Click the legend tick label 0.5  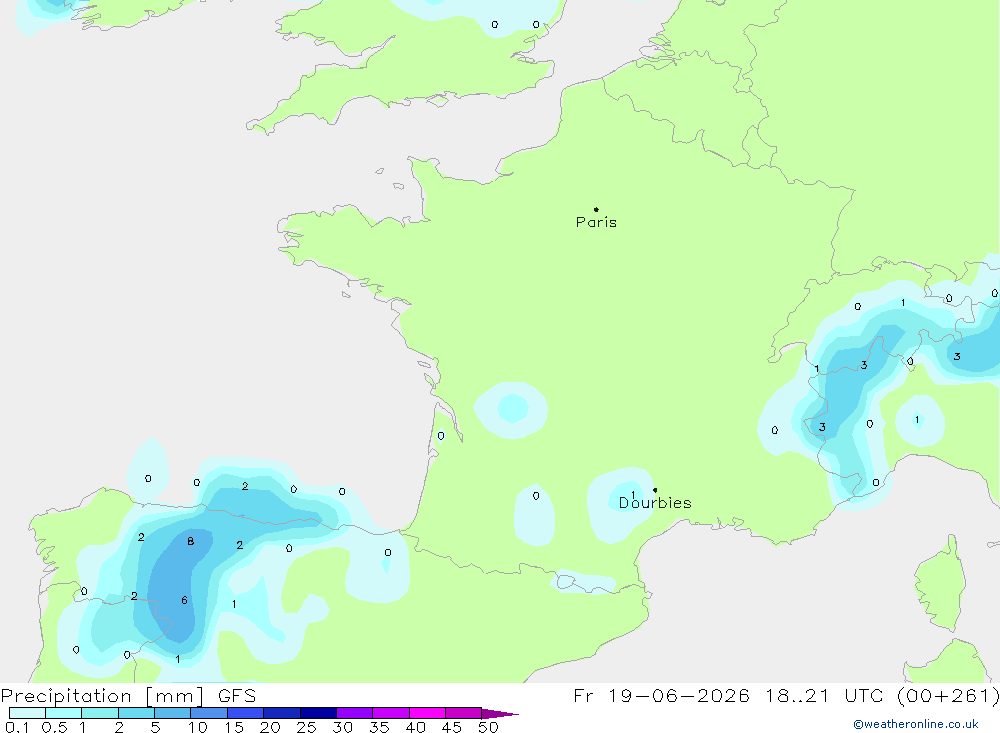(x=54, y=727)
